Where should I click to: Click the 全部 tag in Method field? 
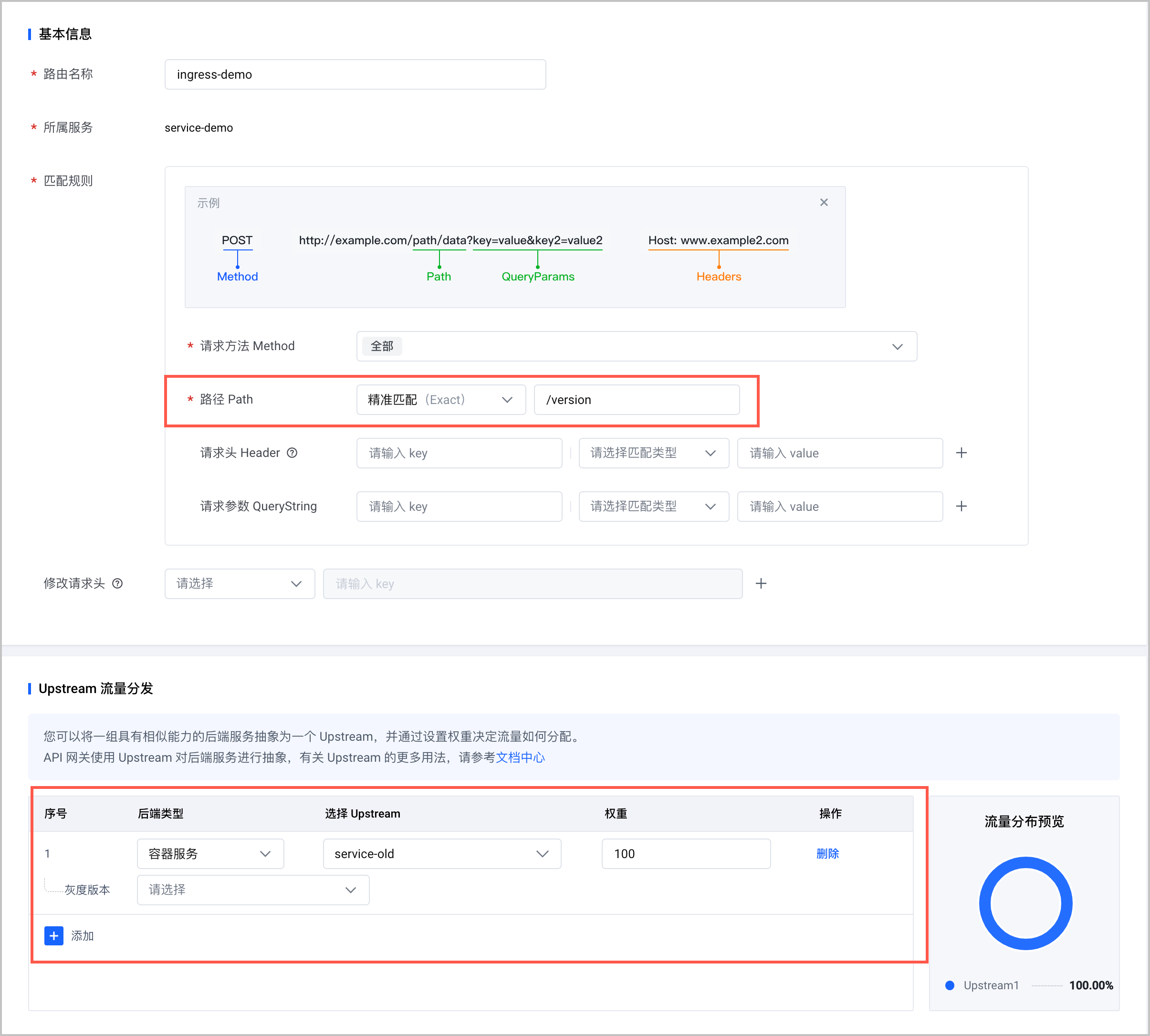(x=382, y=346)
